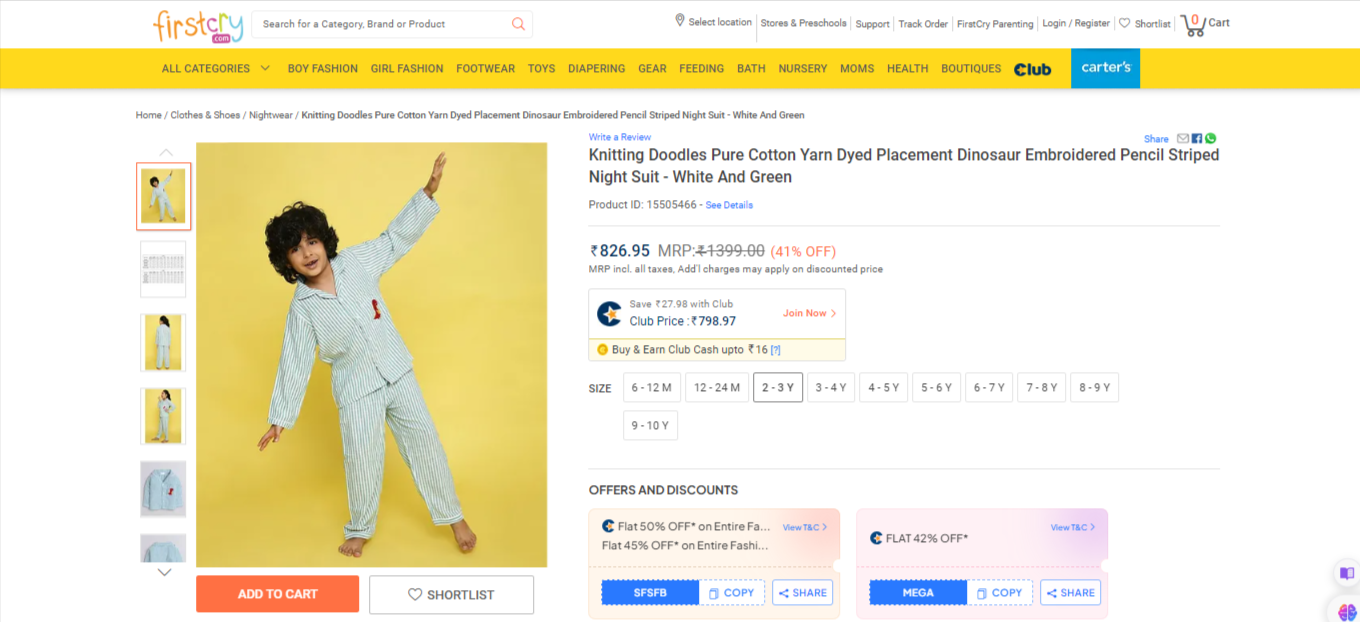The width and height of the screenshot is (1360, 622).
Task: Click the Club Cash help question mark
Action: pyautogui.click(x=775, y=350)
